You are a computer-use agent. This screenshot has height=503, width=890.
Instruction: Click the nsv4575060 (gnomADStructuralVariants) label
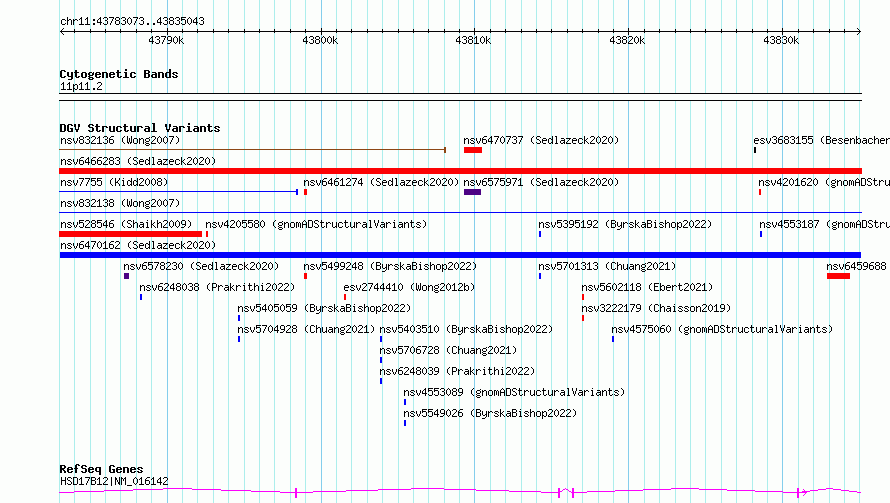click(x=722, y=329)
